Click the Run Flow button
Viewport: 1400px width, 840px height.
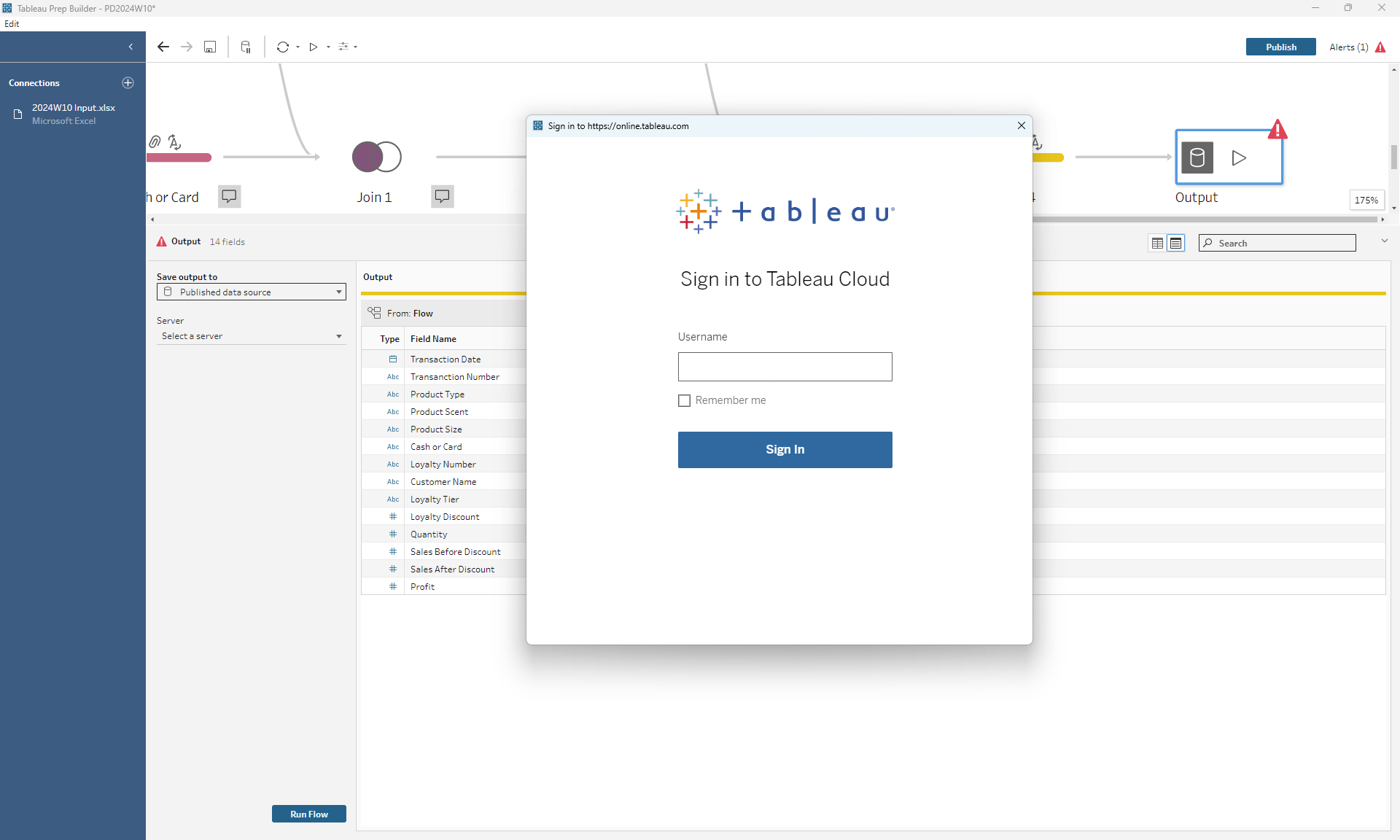pyautogui.click(x=309, y=813)
